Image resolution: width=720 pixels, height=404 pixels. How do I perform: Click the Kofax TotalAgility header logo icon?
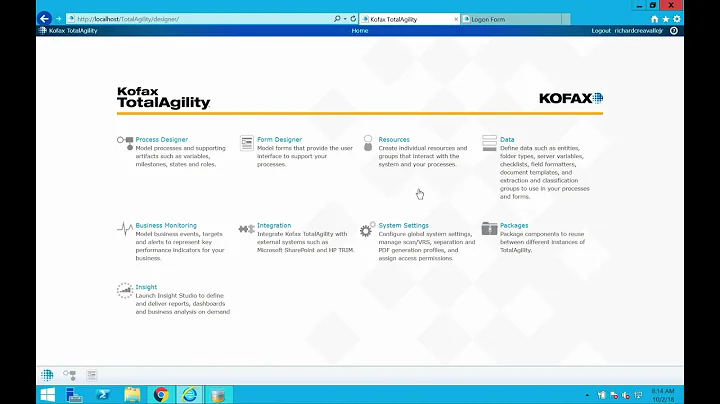(43, 31)
